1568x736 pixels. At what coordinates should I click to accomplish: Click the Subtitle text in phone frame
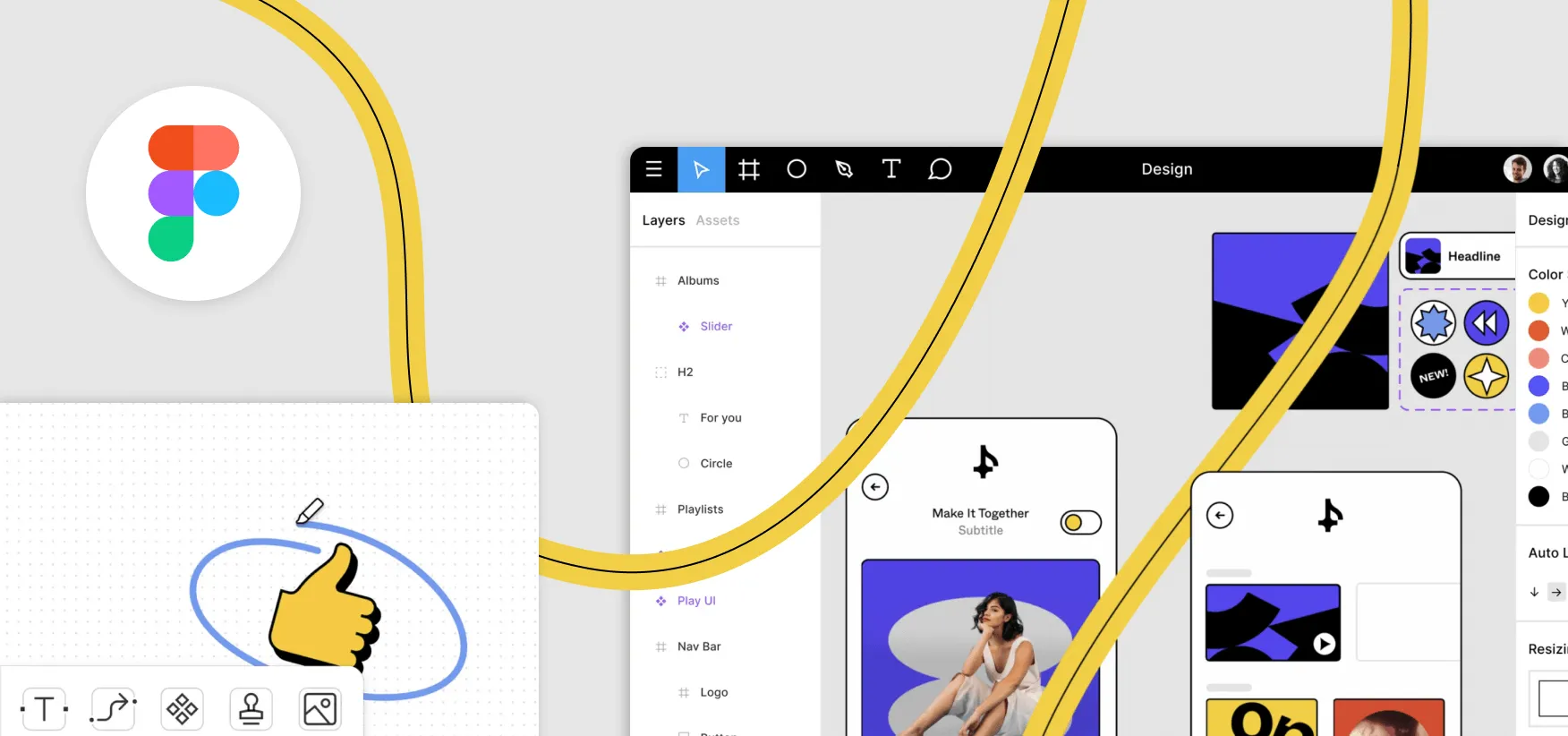pos(981,530)
